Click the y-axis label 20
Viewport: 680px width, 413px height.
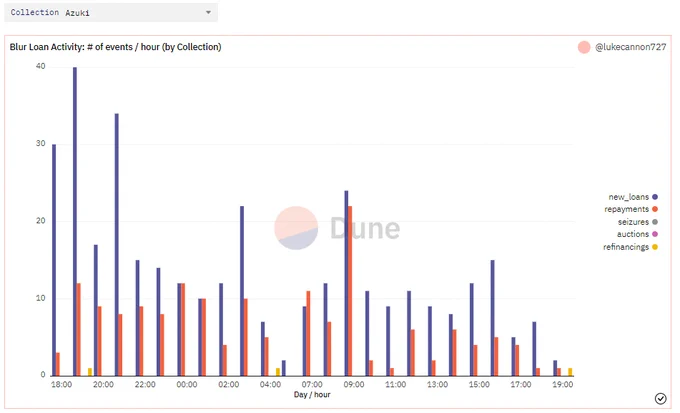coord(40,221)
